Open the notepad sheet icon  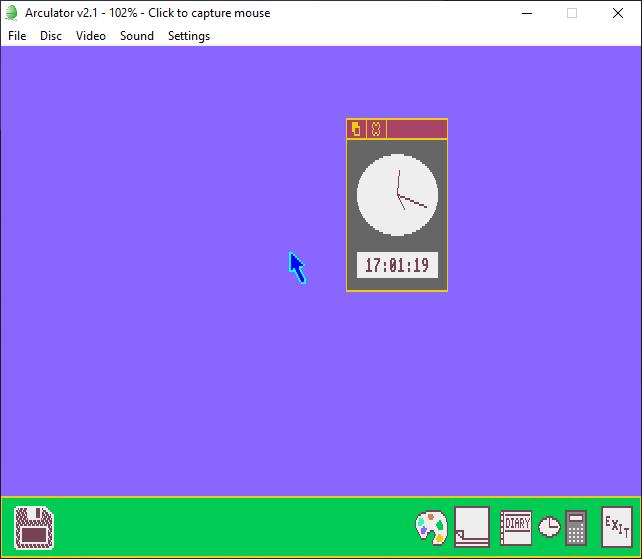click(472, 527)
